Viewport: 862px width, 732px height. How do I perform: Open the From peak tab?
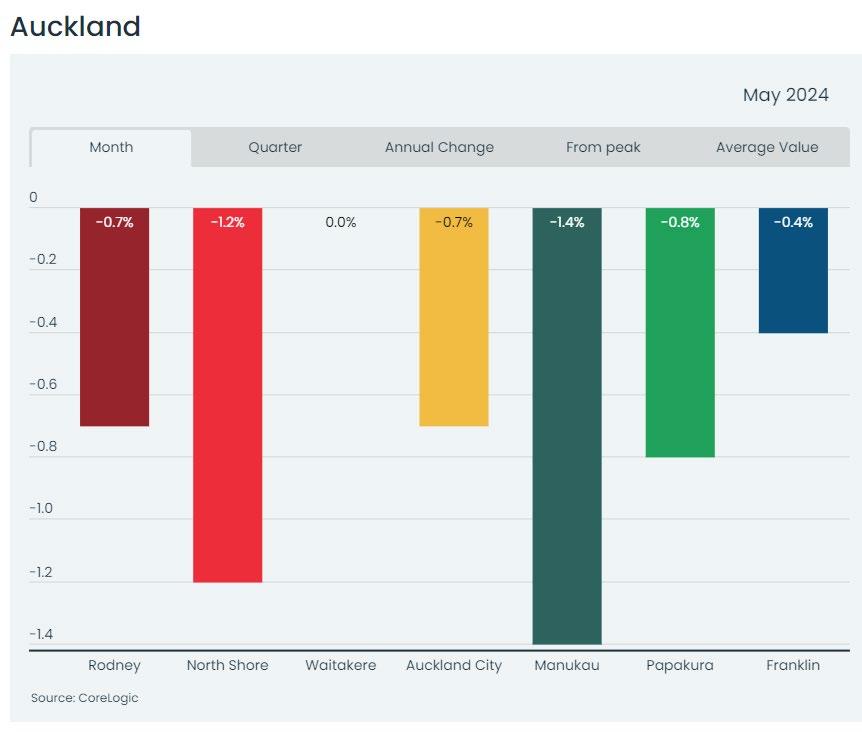(x=603, y=147)
